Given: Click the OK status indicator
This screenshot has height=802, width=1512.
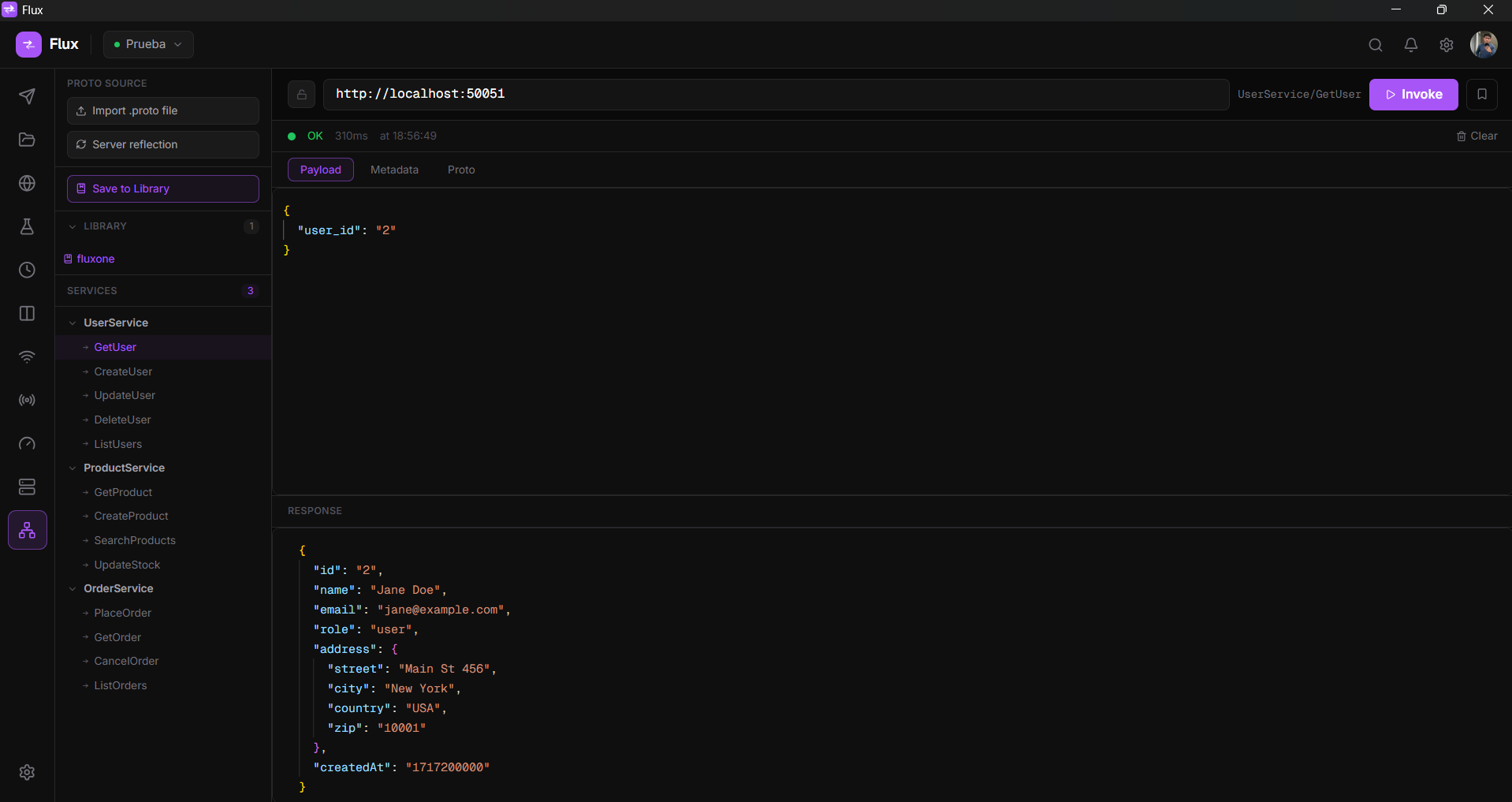Looking at the screenshot, I should (306, 136).
